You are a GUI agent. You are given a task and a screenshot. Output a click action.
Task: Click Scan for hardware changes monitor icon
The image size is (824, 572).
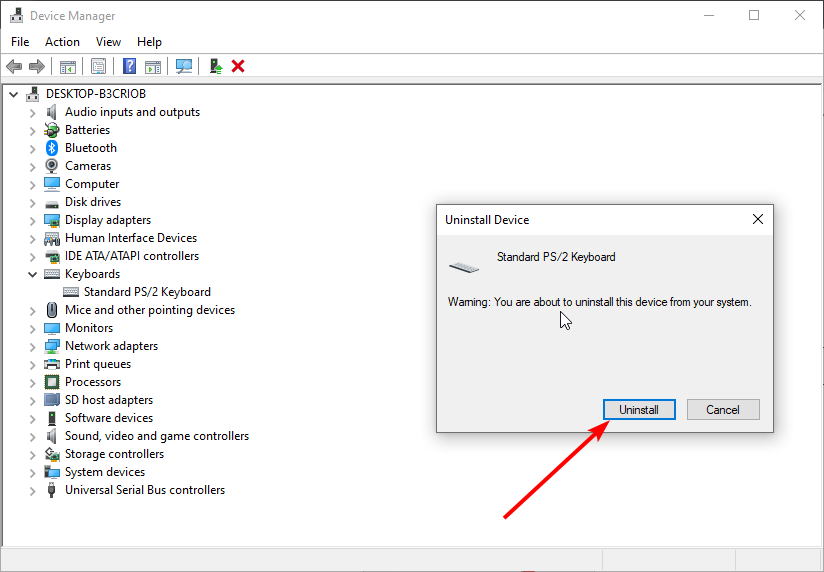coord(184,66)
